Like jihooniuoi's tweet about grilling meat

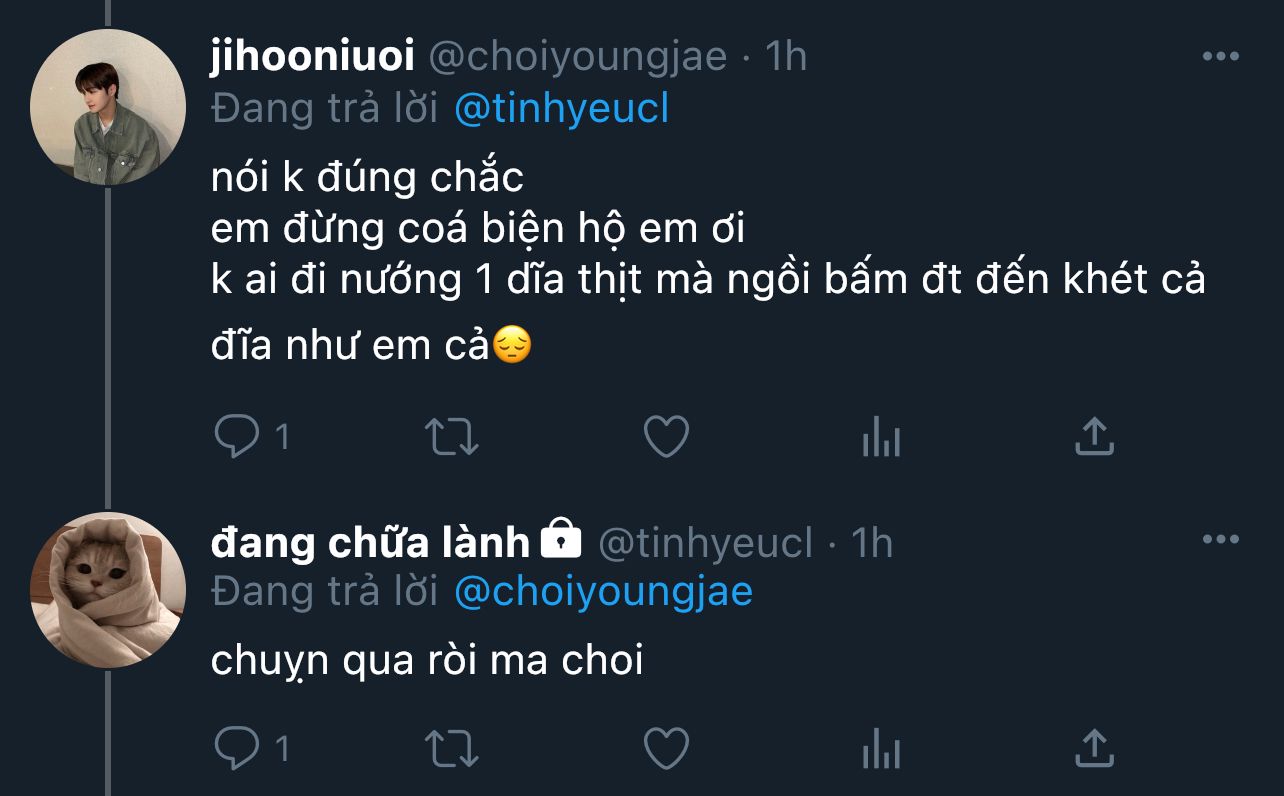(x=665, y=437)
